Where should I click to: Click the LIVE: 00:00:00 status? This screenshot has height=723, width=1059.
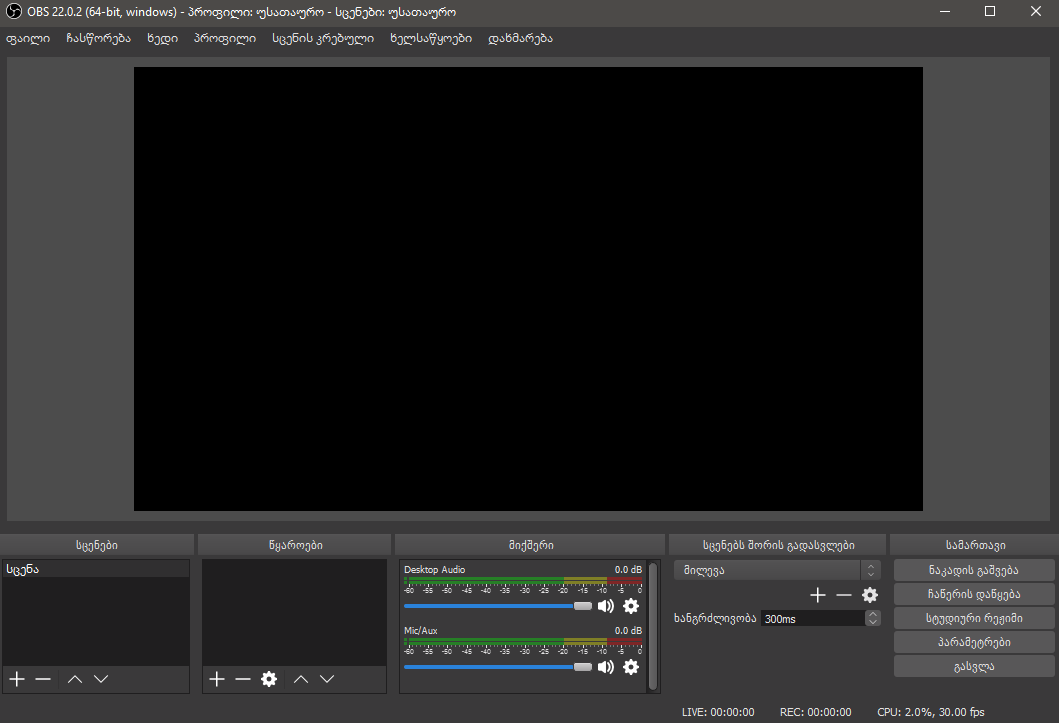pyautogui.click(x=718, y=712)
